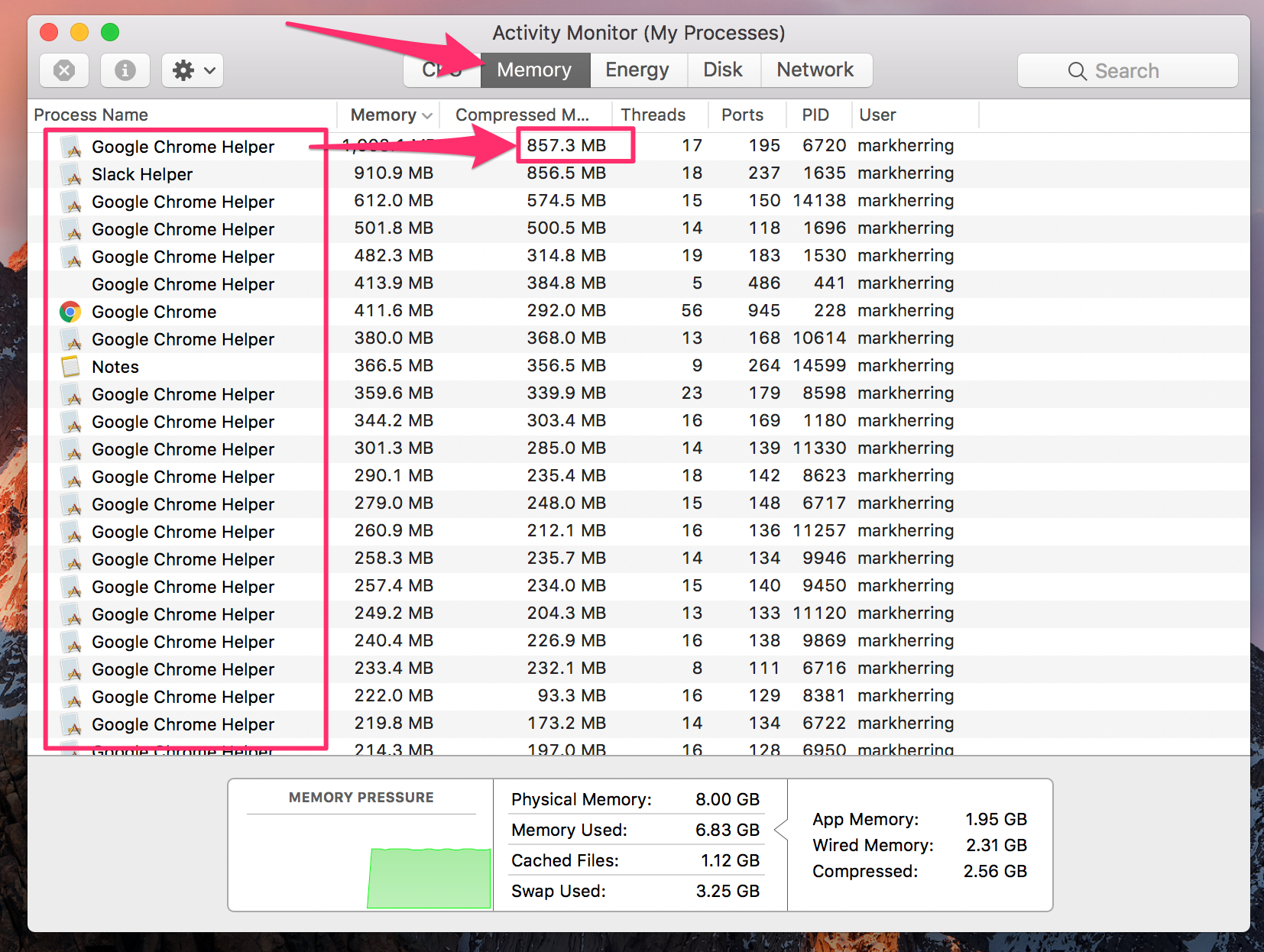Screen dimensions: 1264x952
Task: Sort by the PID column header
Action: [x=818, y=115]
